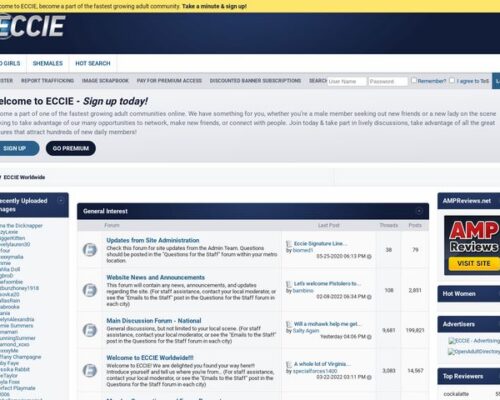Open Tiffany Champagne uploaded image link
The width and height of the screenshot is (500, 400).
pyautogui.click(x=20, y=357)
